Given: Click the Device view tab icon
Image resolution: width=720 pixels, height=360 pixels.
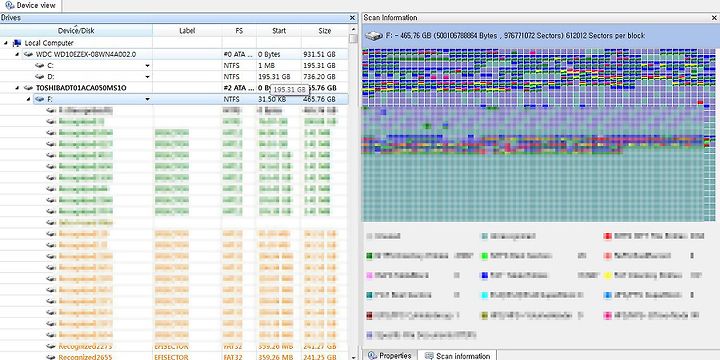Looking at the screenshot, I should (10, 6).
